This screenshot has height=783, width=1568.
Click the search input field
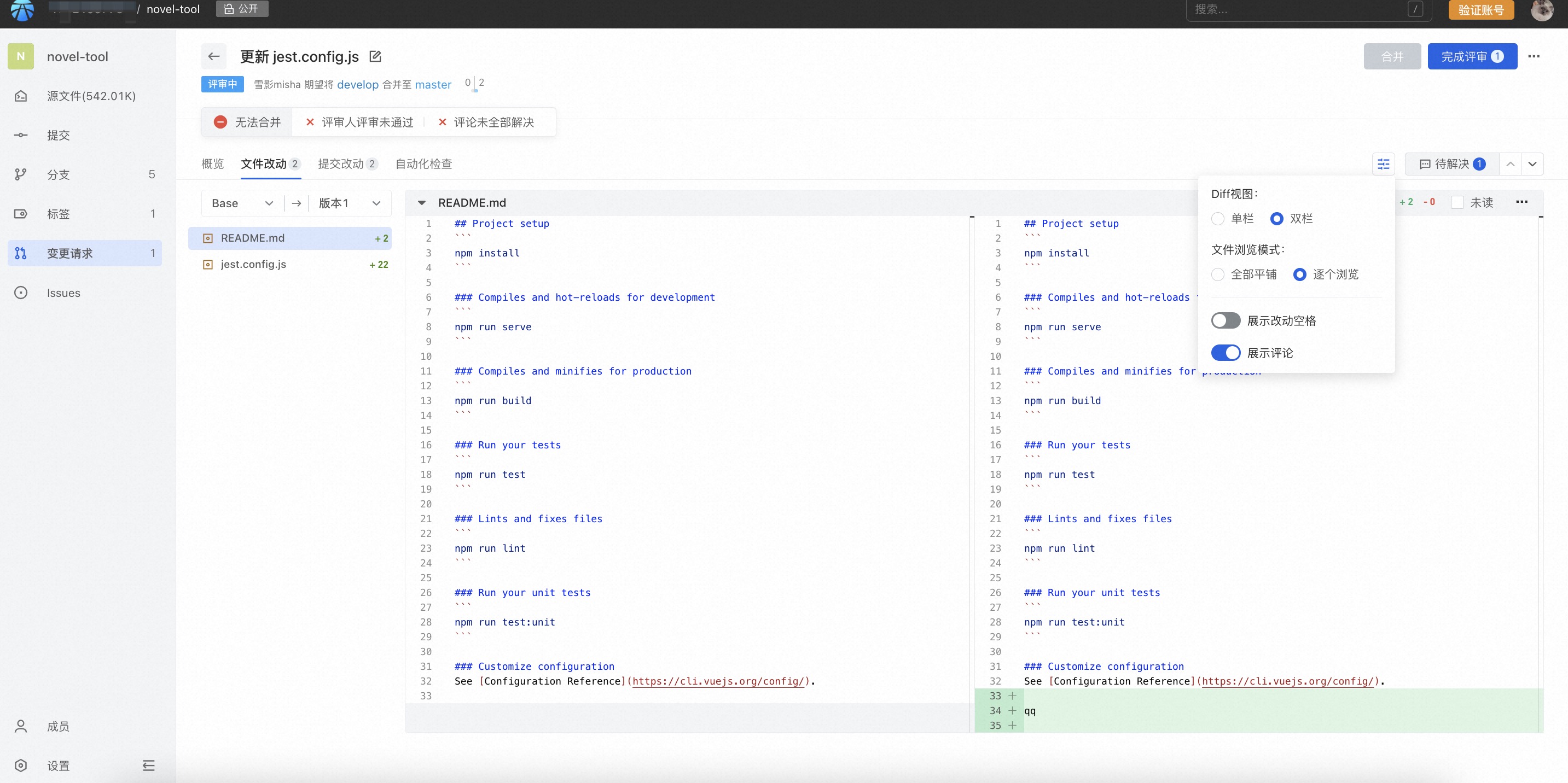tap(1309, 10)
